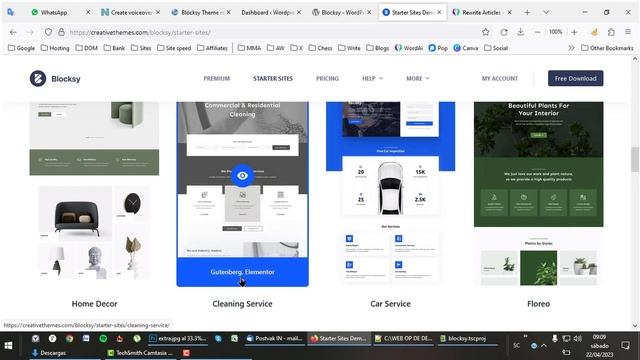
Task: Click the taskbar clock and date
Action: (600, 346)
